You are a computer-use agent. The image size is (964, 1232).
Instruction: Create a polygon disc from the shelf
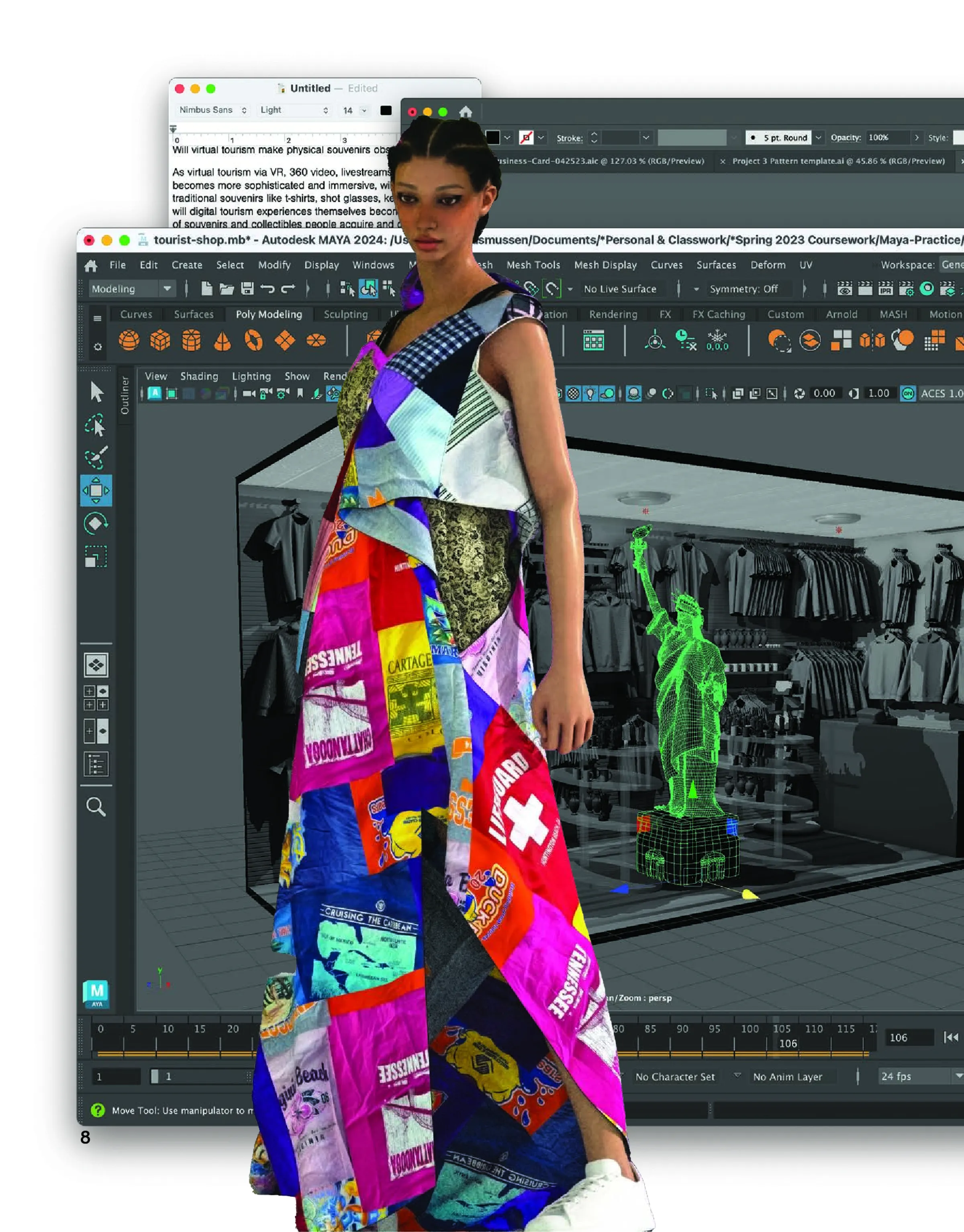(316, 340)
